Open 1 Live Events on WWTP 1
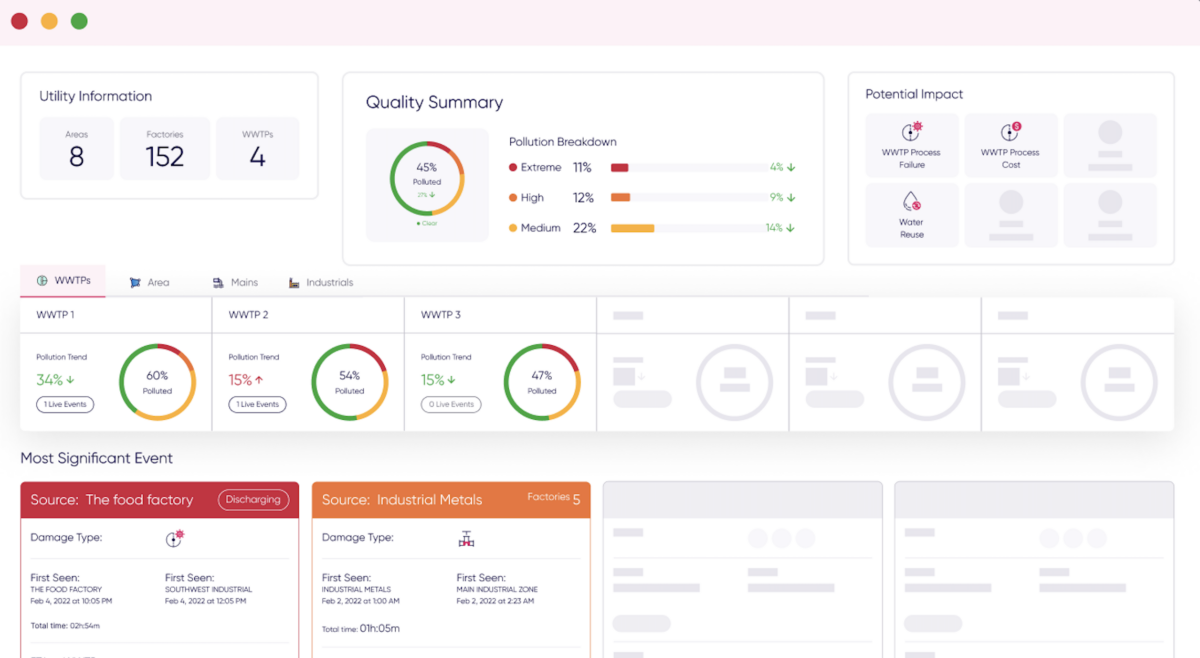This screenshot has height=658, width=1200. (x=64, y=404)
